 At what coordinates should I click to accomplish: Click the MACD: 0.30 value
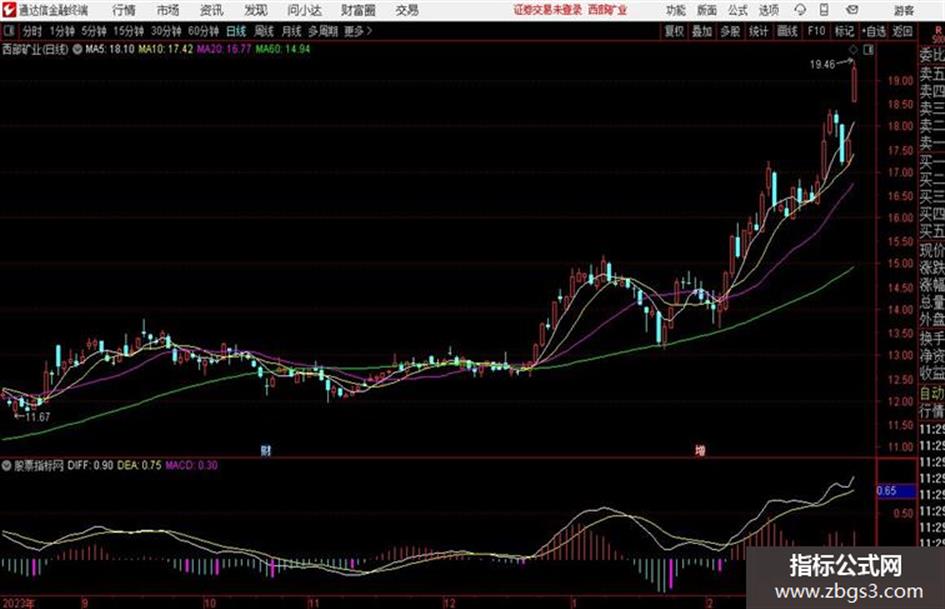click(192, 465)
